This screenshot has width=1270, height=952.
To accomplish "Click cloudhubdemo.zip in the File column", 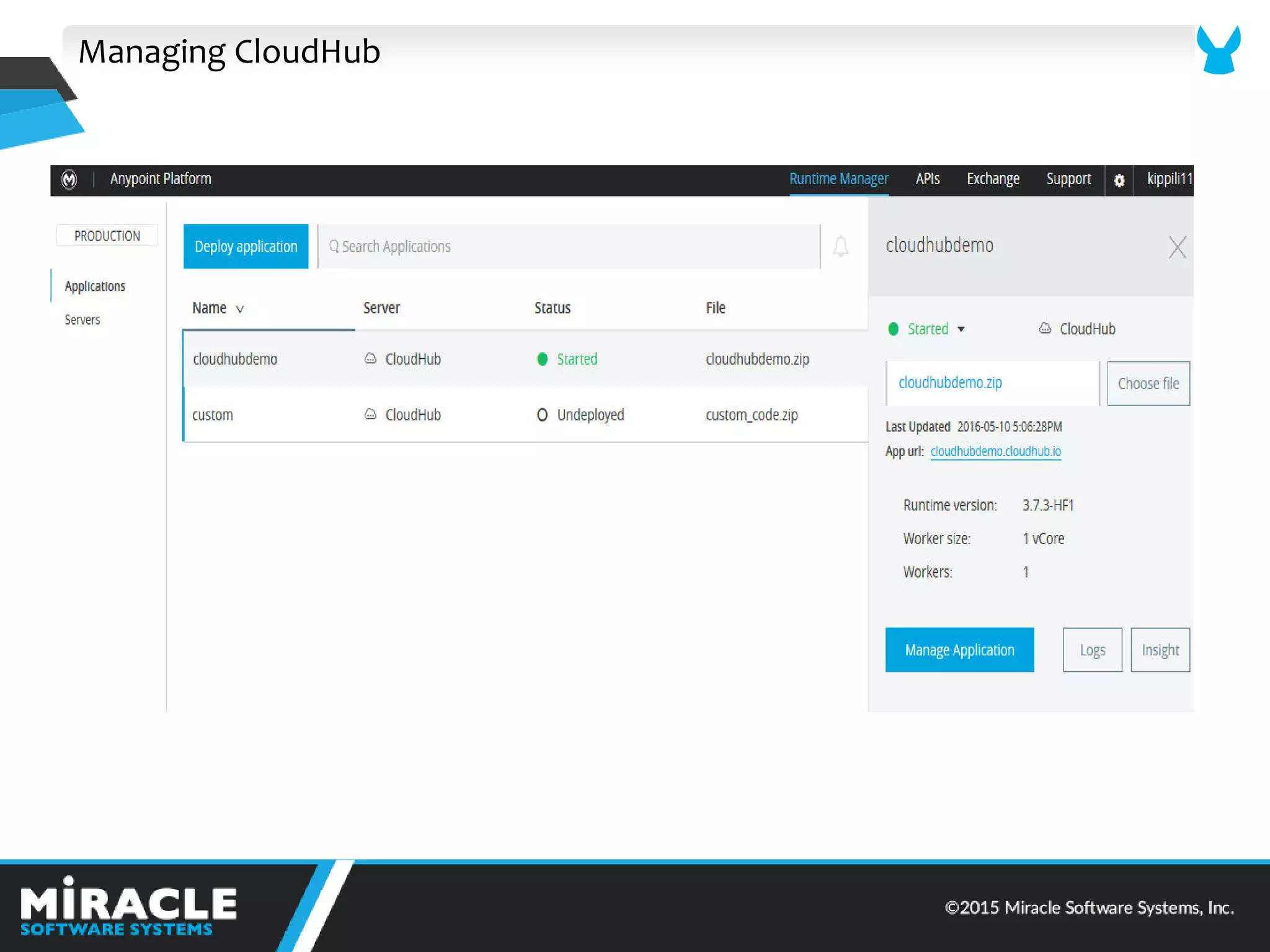I will (x=757, y=359).
